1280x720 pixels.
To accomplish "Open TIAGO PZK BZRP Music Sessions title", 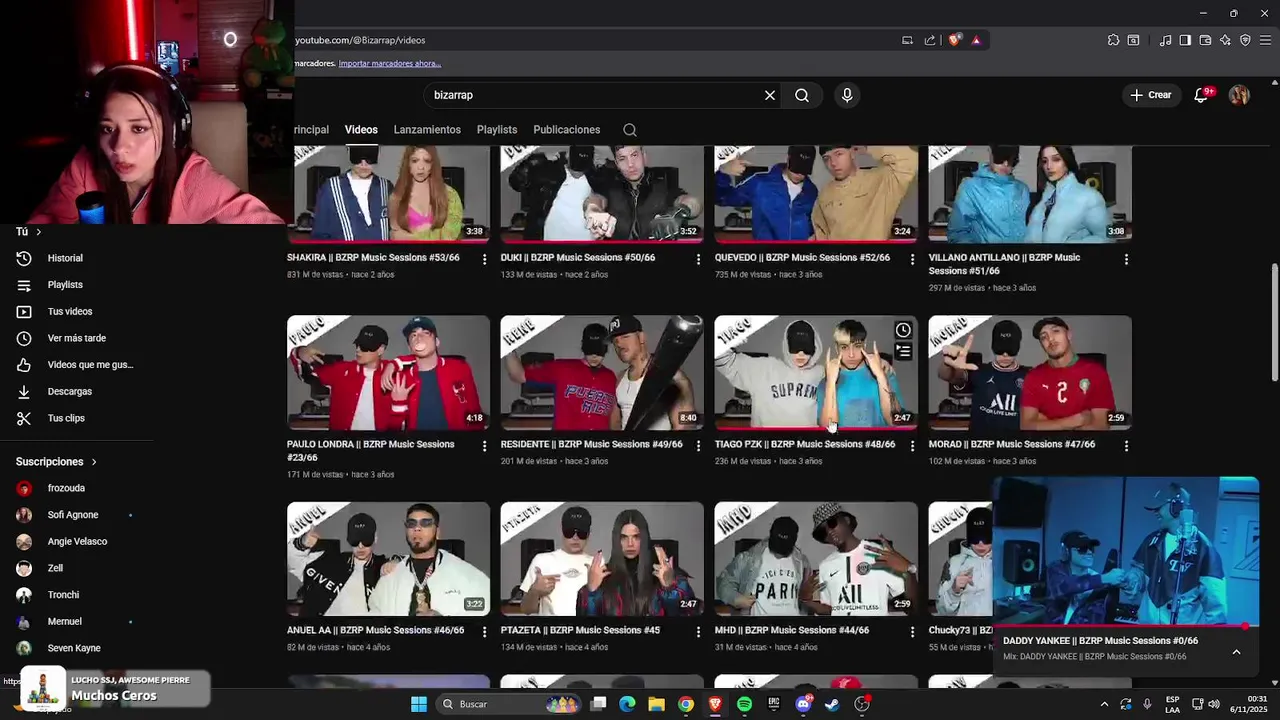I will (805, 444).
